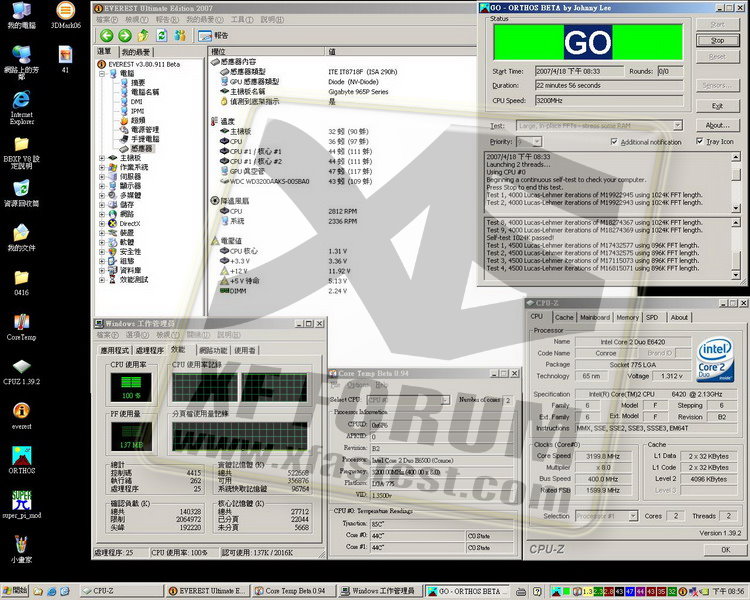Click the 我的最愛 tab in EVEREST side panel
Screen dimensions: 750x600
[135, 52]
